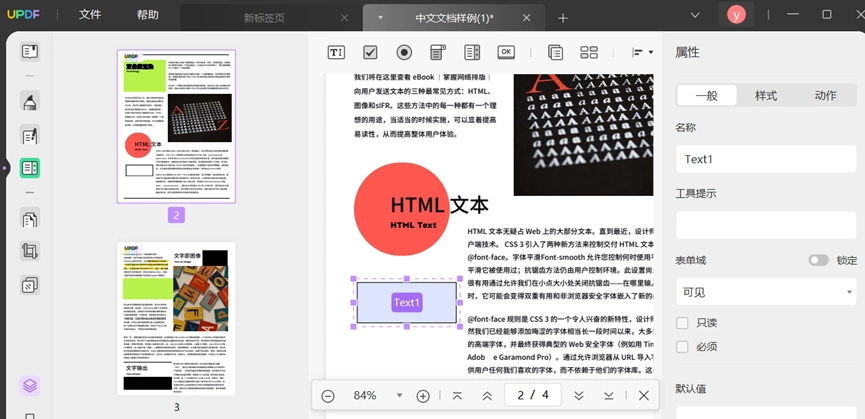Switch to the 动作 tab
This screenshot has width=865, height=419.
pyautogui.click(x=825, y=95)
